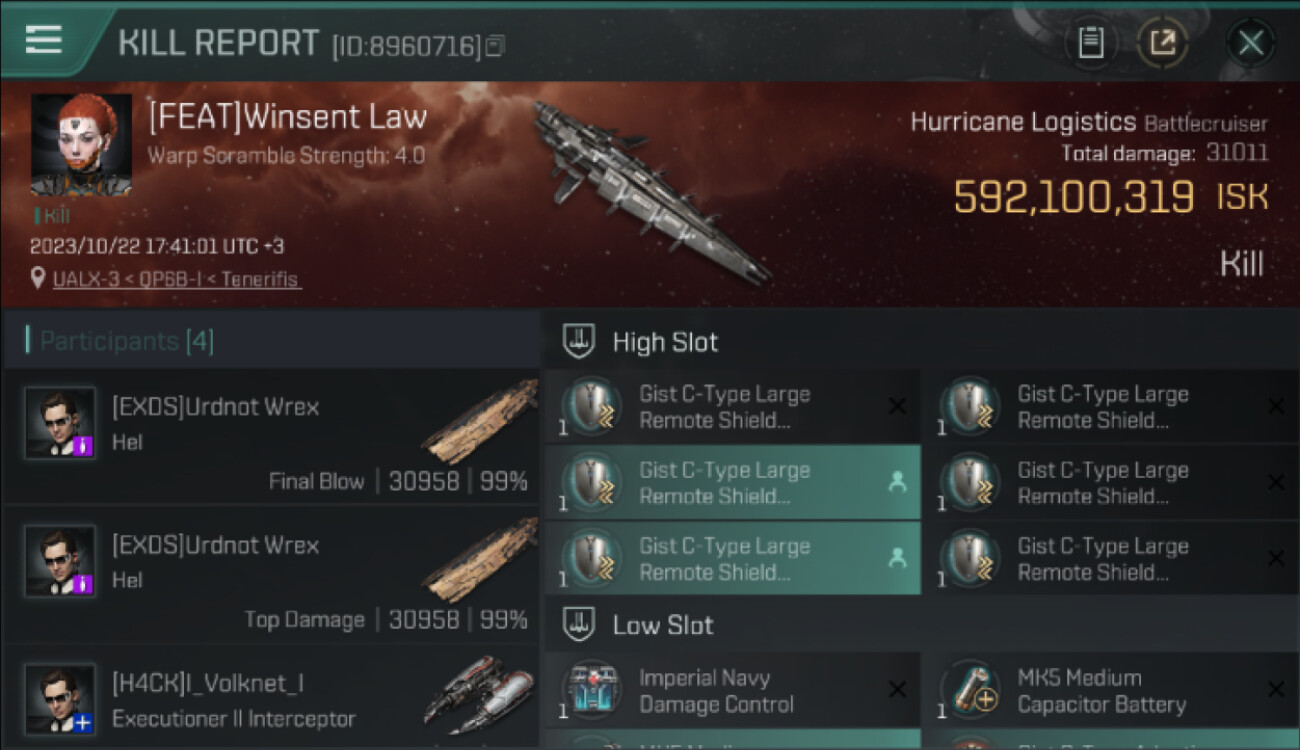Image resolution: width=1300 pixels, height=750 pixels.
Task: Click the person icon on second-row shield module
Action: coord(897,482)
